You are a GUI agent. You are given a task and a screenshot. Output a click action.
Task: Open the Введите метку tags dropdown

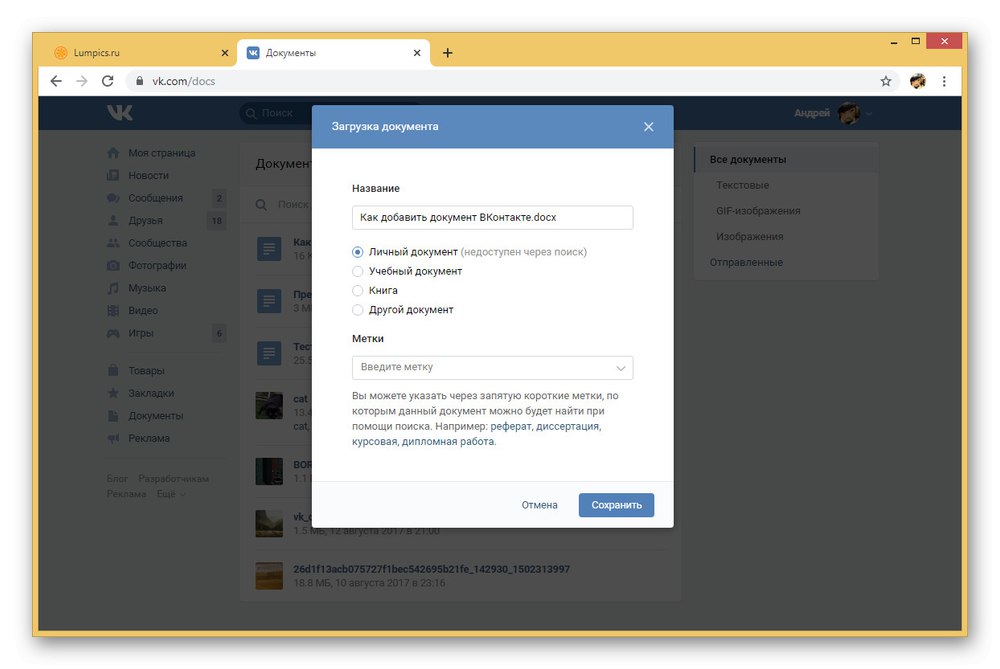(x=492, y=367)
